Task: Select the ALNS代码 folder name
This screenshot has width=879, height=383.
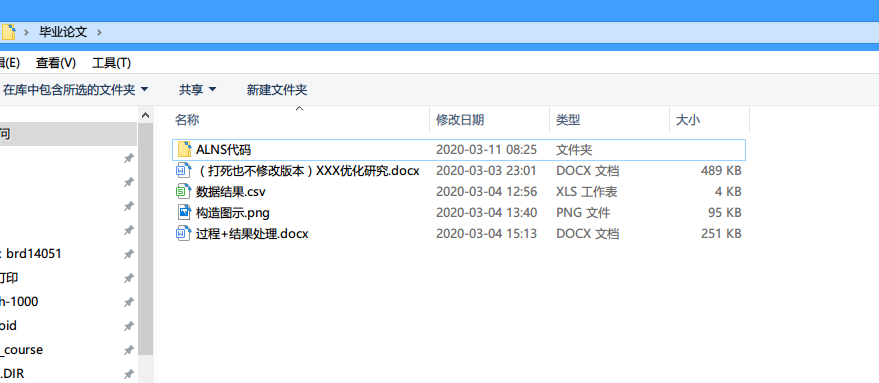Action: pos(224,150)
